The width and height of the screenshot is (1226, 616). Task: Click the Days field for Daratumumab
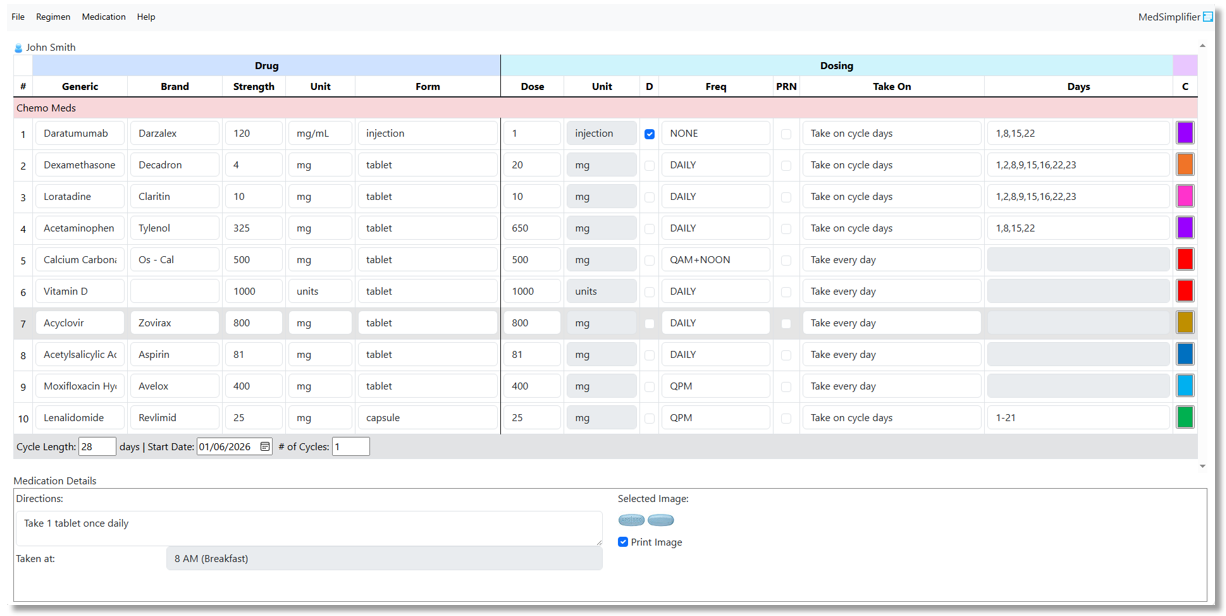click(x=1078, y=133)
